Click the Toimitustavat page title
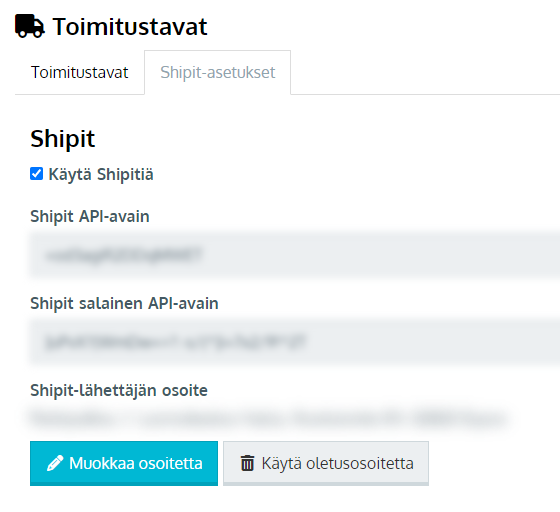This screenshot has width=560, height=512. (130, 26)
